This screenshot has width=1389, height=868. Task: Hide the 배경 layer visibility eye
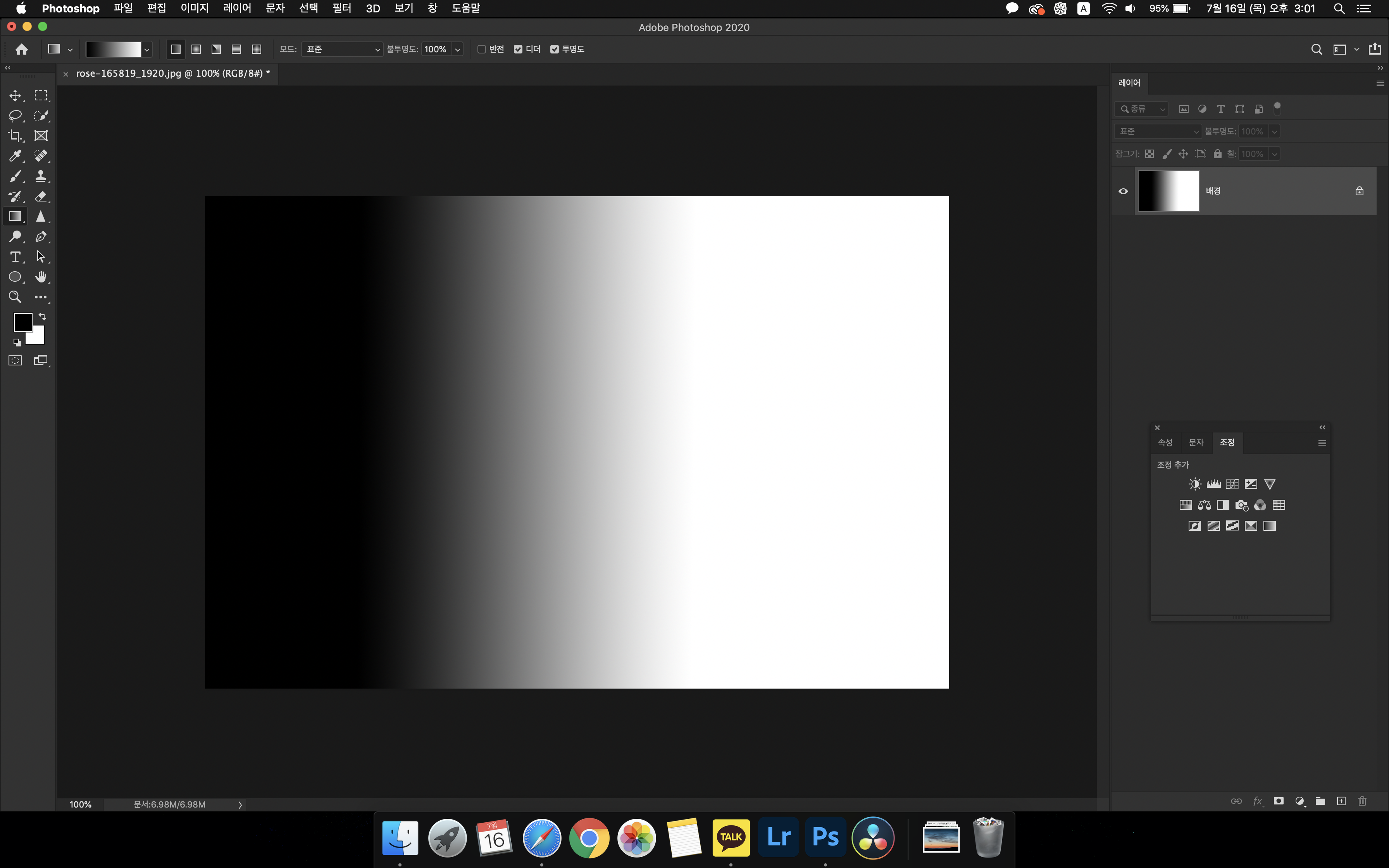1123,191
